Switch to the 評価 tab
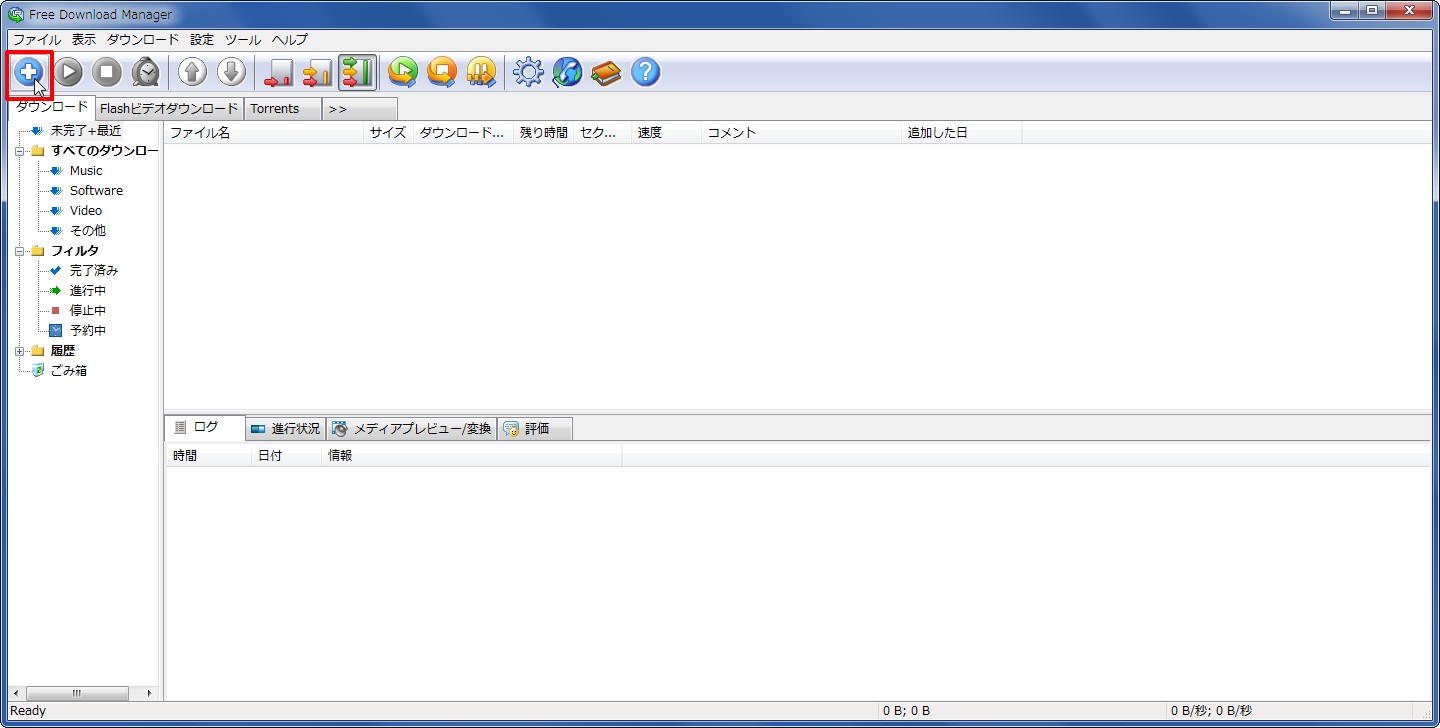The image size is (1440, 728). click(x=535, y=428)
